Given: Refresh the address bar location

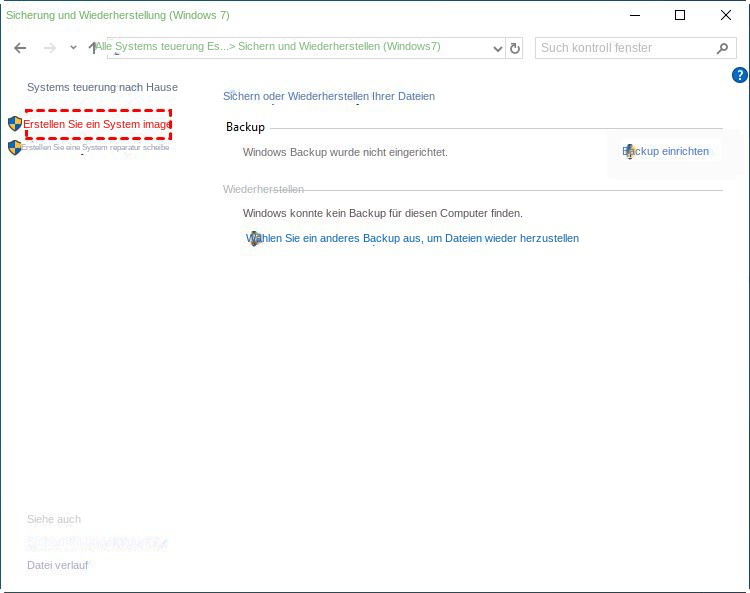Looking at the screenshot, I should click(x=514, y=48).
